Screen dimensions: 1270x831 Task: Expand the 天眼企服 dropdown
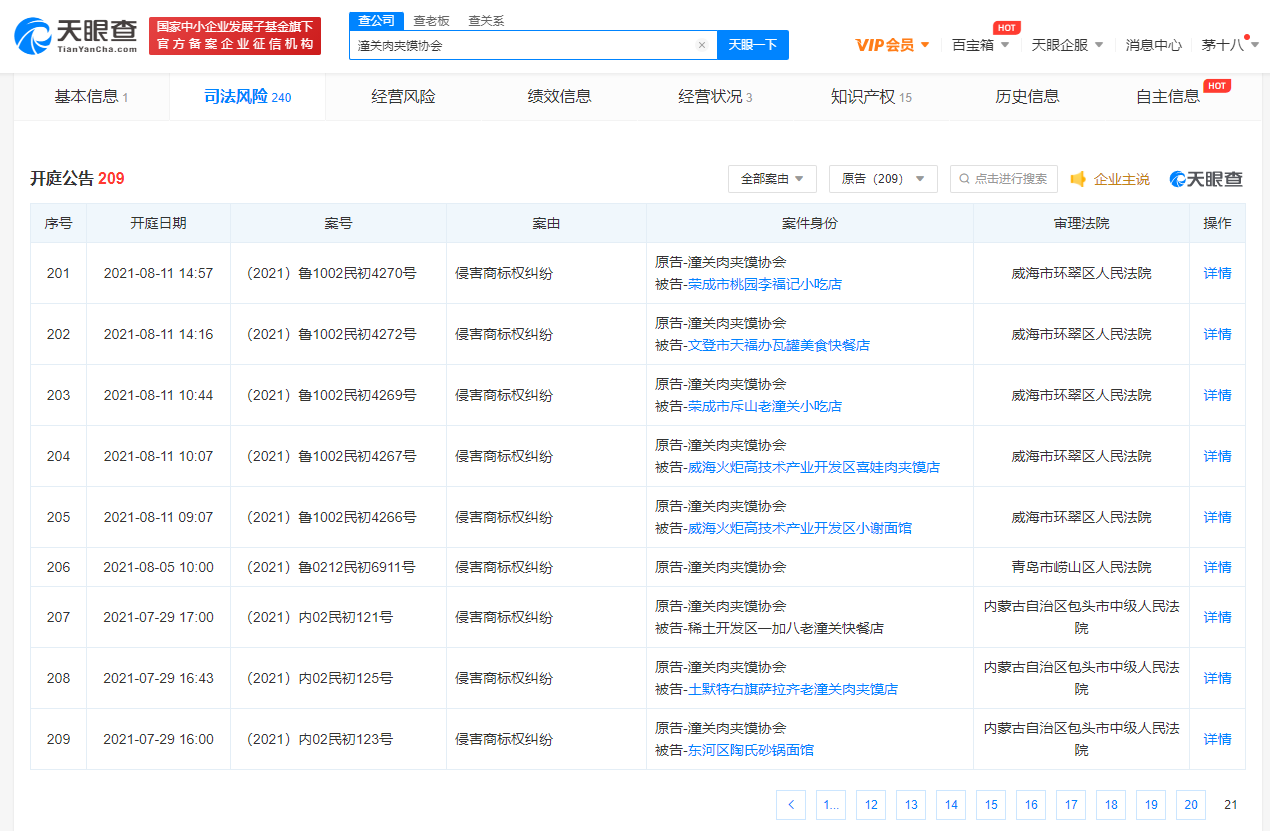click(1067, 45)
